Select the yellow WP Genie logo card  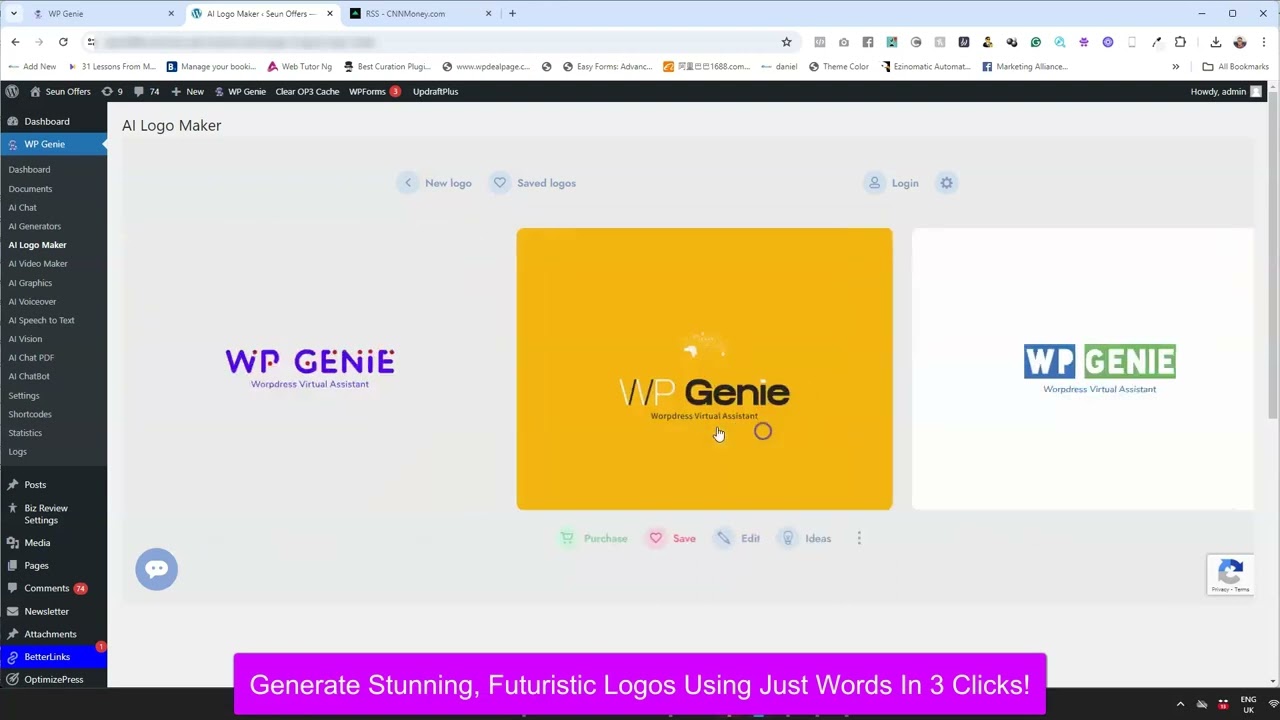[x=704, y=369]
